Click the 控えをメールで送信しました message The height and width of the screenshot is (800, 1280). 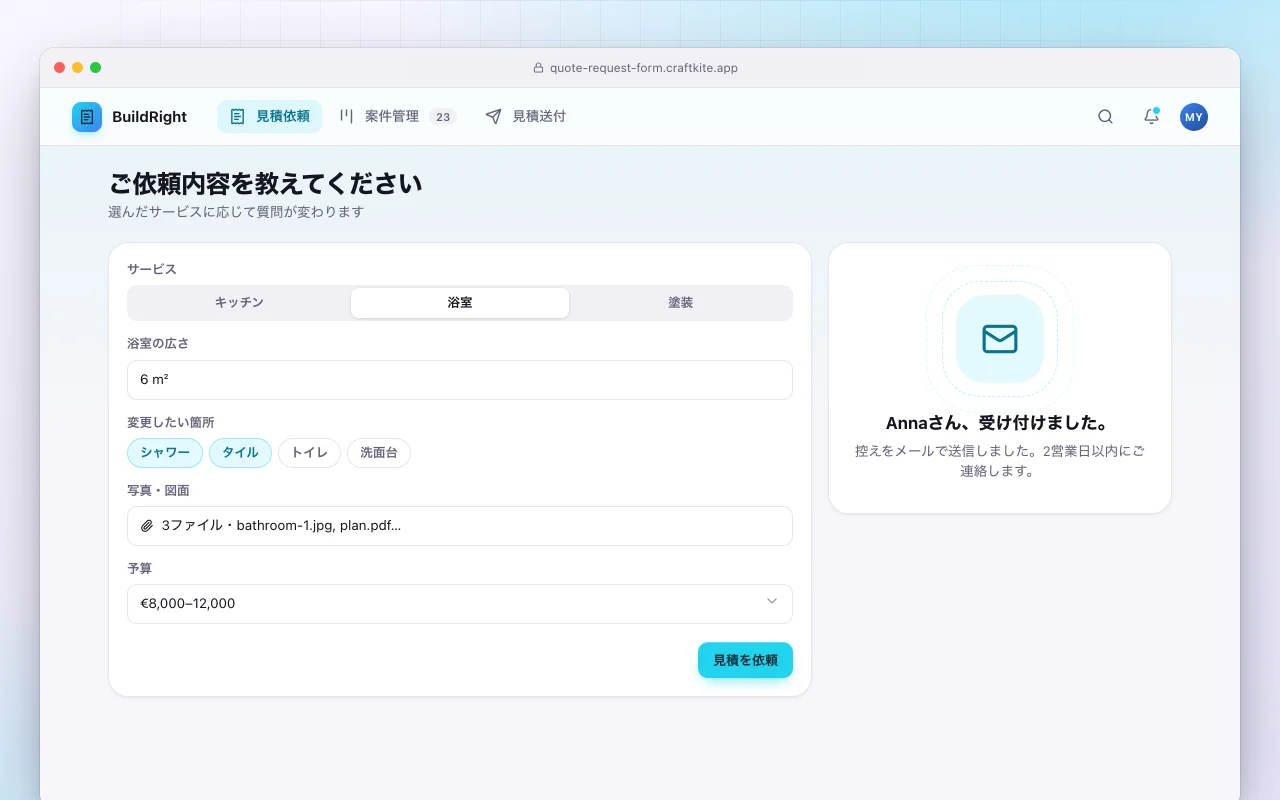[1000, 461]
